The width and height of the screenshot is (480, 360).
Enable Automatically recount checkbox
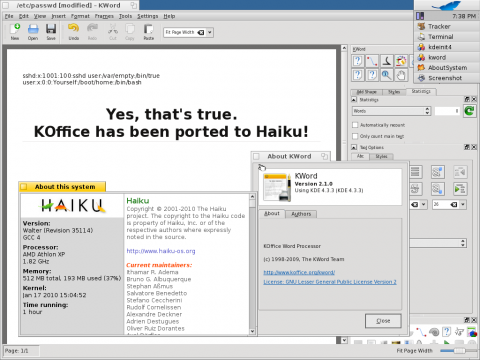(x=355, y=125)
